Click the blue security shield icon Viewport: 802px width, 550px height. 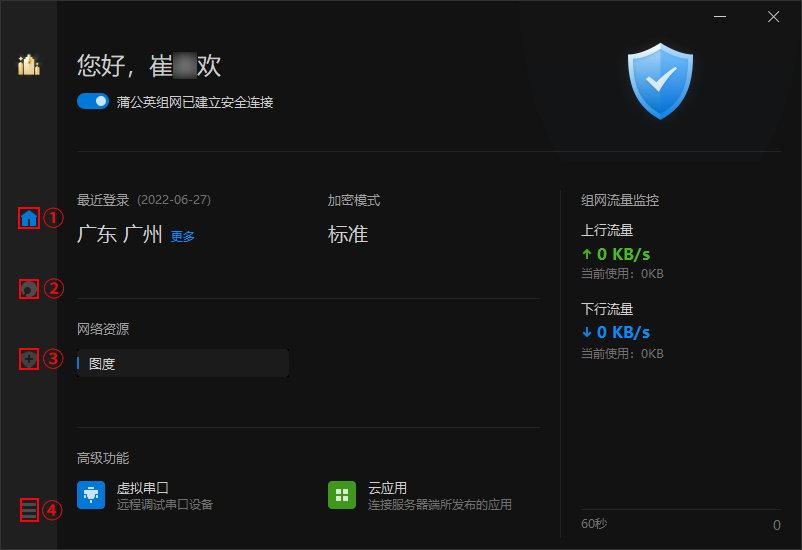[x=660, y=81]
